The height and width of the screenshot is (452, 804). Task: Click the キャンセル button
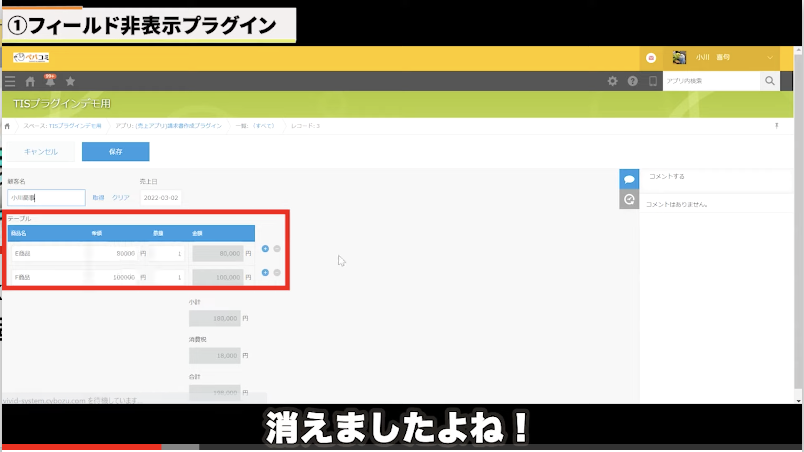pos(41,152)
